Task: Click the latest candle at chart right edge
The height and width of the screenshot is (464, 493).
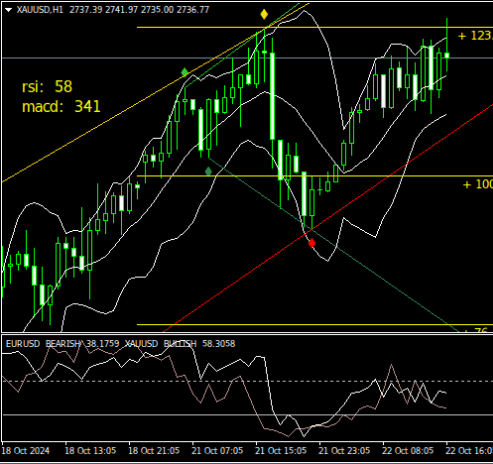Action: (x=447, y=55)
